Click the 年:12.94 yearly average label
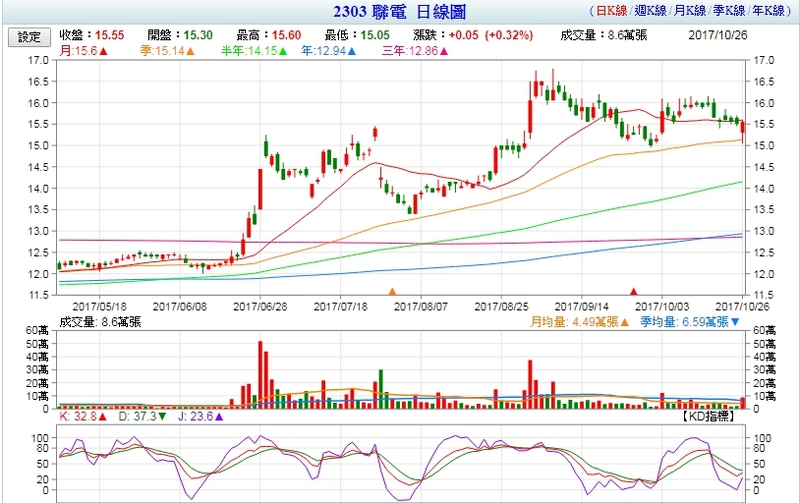The height and width of the screenshot is (503, 800). pyautogui.click(x=324, y=51)
